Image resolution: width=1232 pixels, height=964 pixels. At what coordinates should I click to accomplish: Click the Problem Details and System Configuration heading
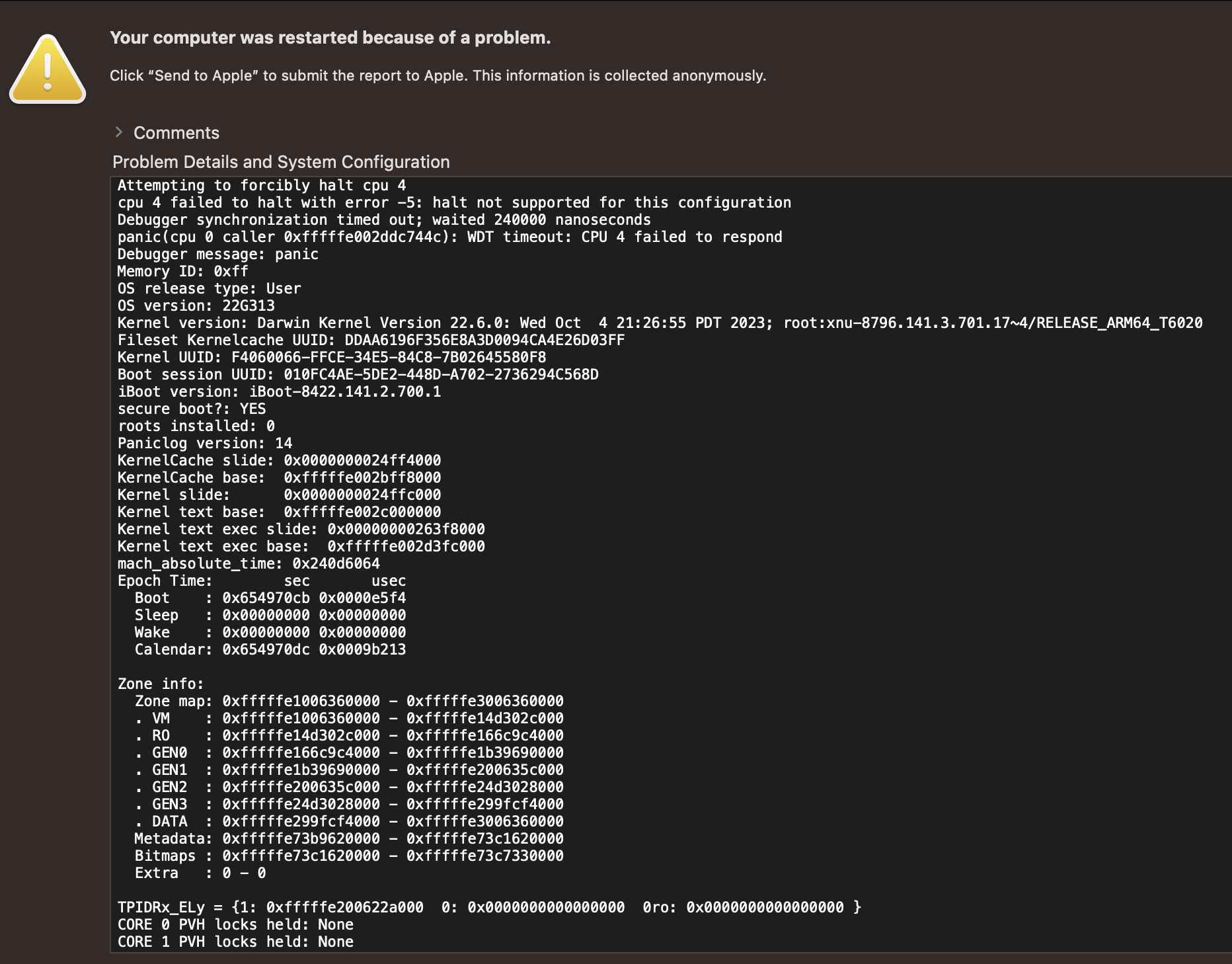click(x=281, y=161)
